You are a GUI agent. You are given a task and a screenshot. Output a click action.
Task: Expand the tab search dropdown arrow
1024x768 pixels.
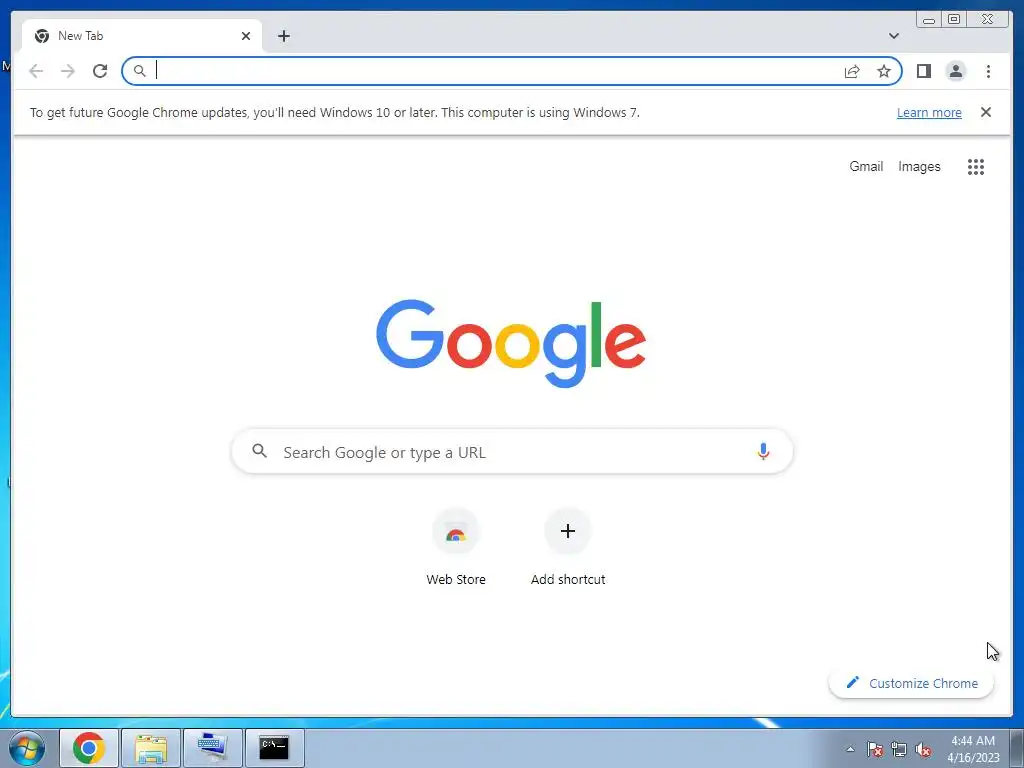tap(893, 36)
